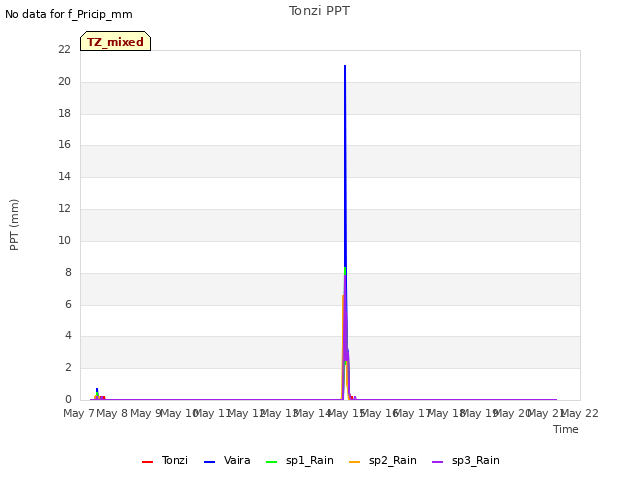The height and width of the screenshot is (480, 640).
Task: Click the y-axis label 2
Action: click(68, 367)
